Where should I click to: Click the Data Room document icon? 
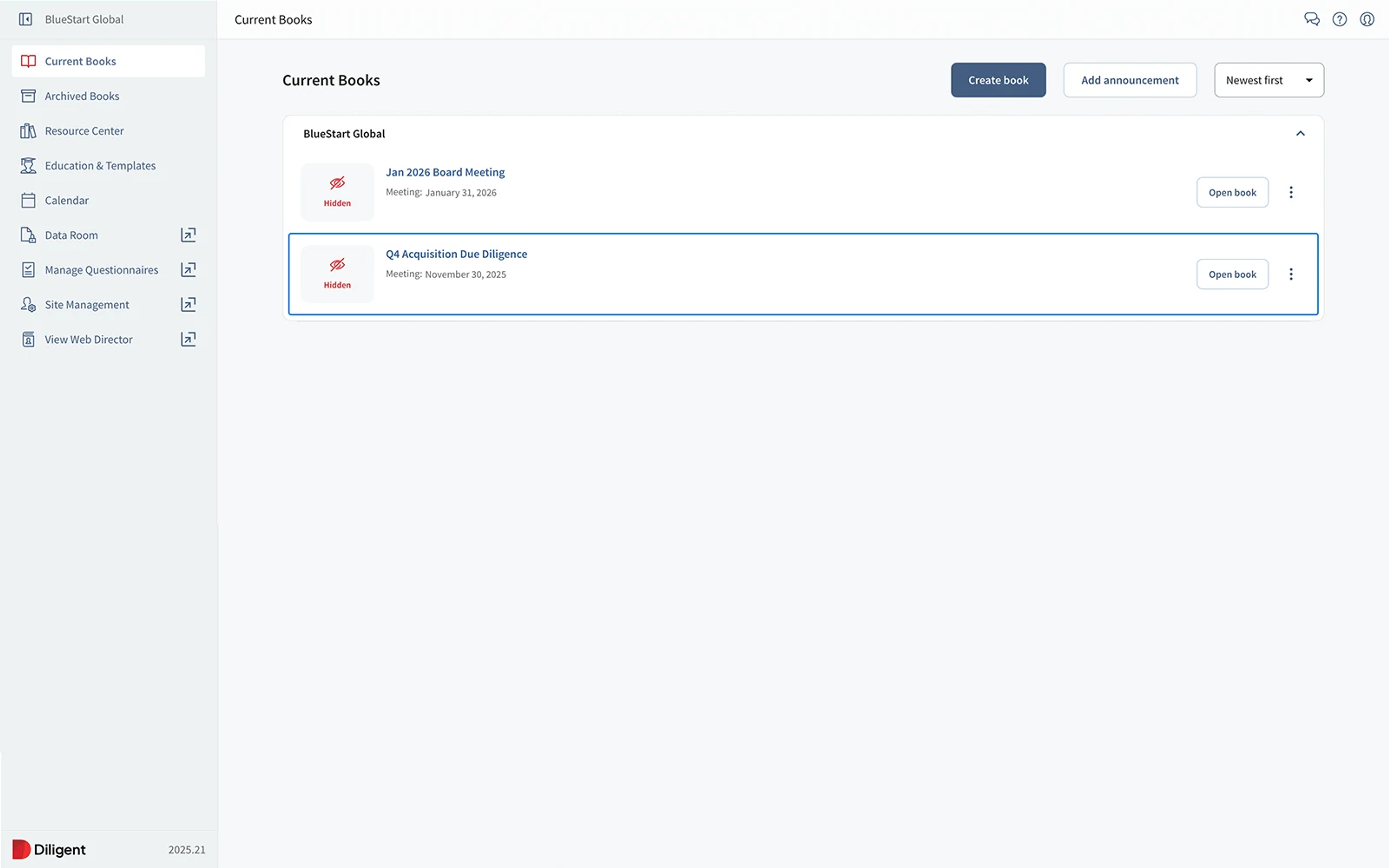point(28,235)
